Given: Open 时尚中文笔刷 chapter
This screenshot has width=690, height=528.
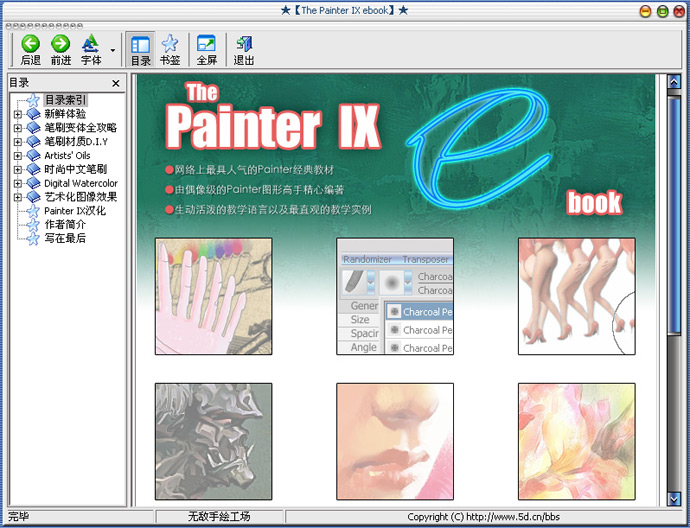Looking at the screenshot, I should click(75, 169).
